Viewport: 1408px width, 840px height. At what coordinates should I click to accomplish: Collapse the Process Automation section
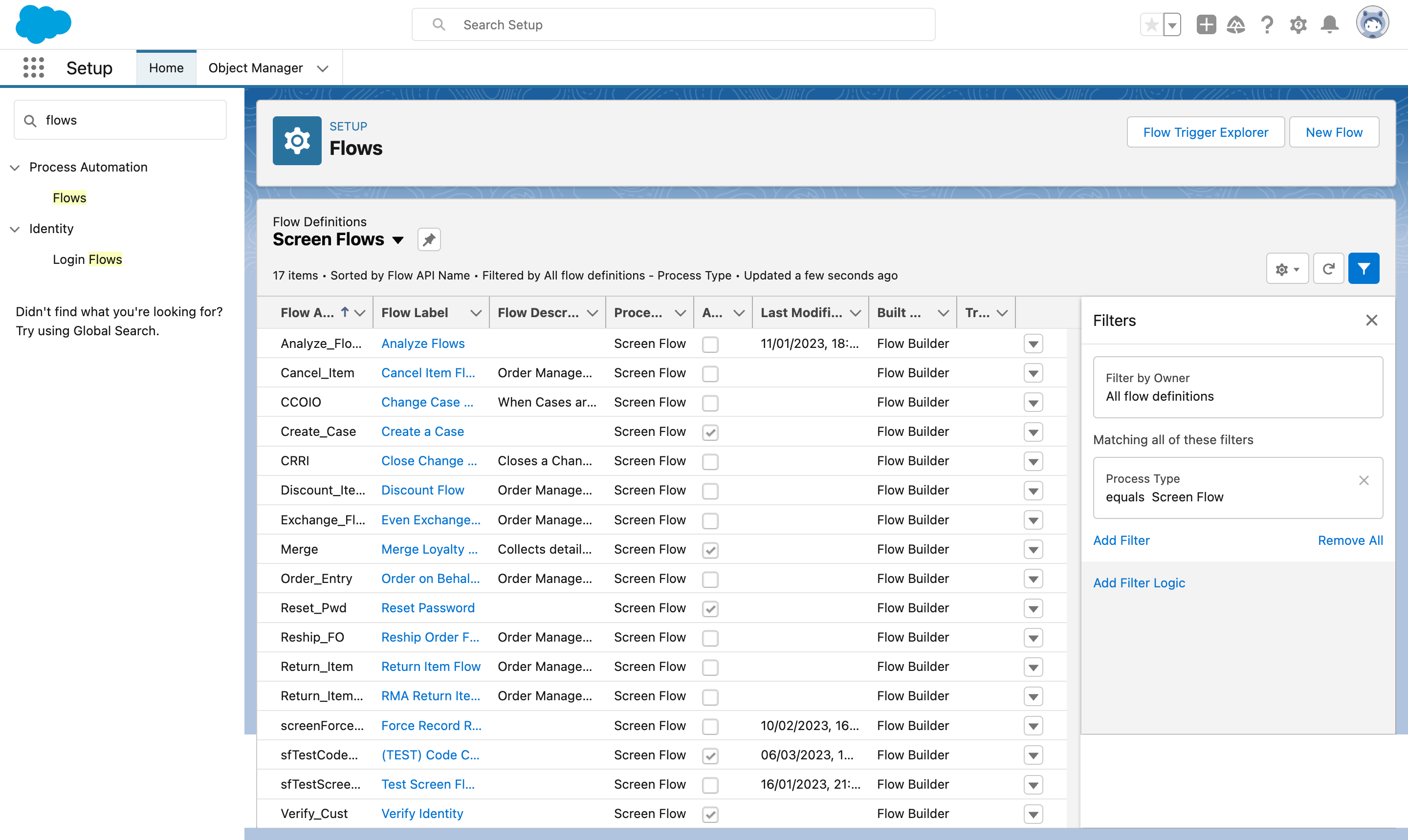15,168
